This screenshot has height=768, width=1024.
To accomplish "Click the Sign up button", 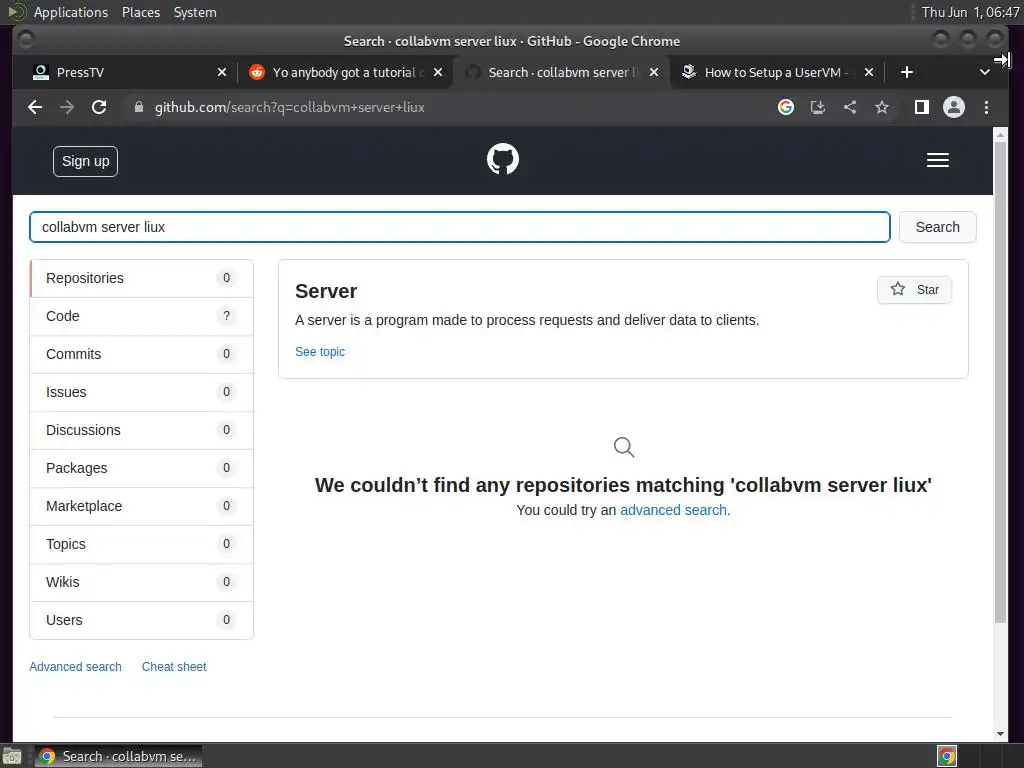I will [x=86, y=161].
